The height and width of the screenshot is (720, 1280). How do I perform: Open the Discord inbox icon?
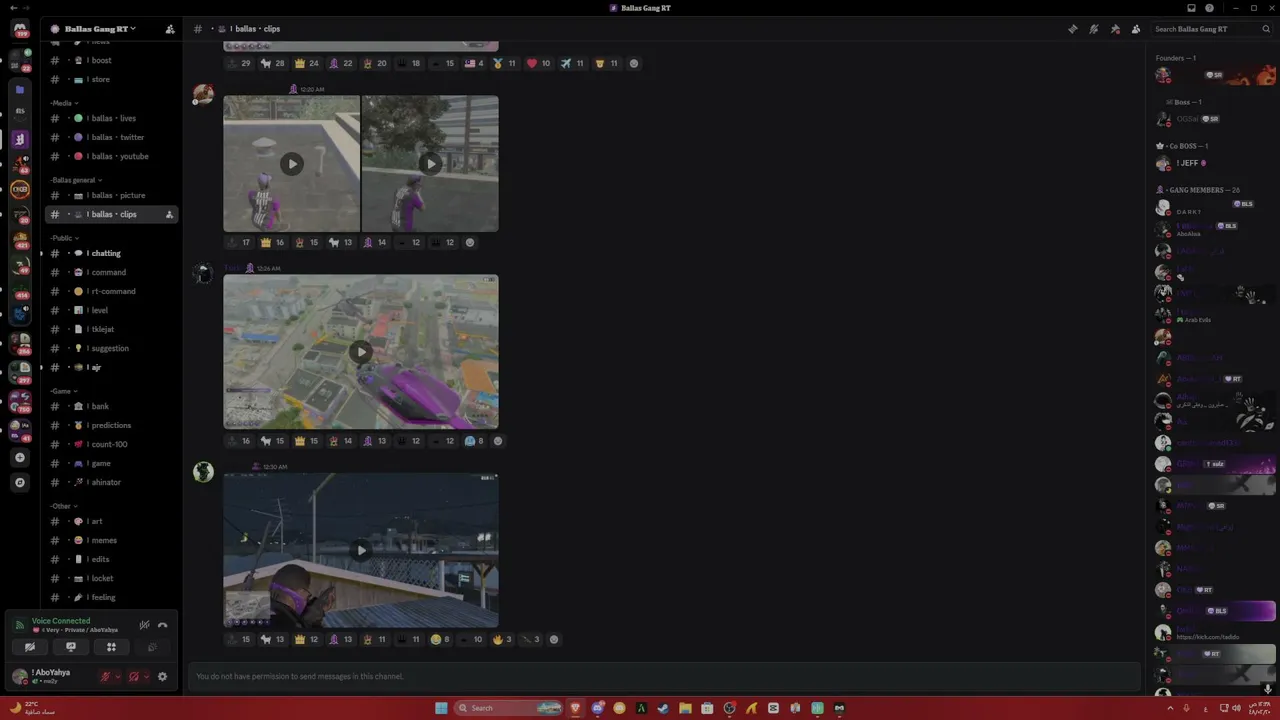[1191, 8]
